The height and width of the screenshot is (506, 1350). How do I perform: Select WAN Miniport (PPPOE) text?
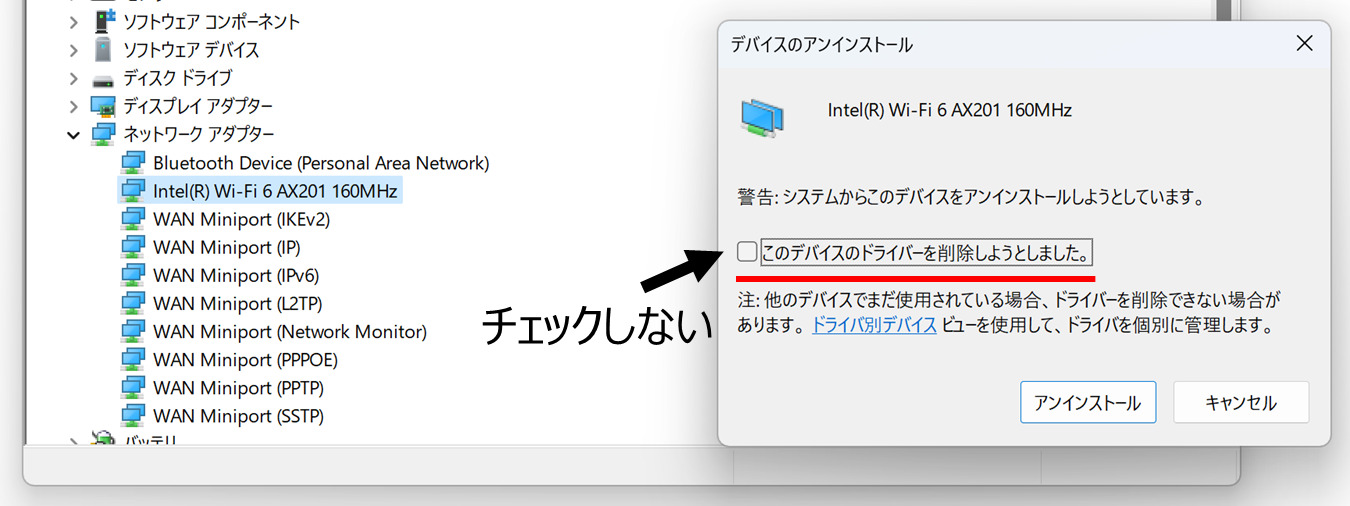[x=245, y=359]
